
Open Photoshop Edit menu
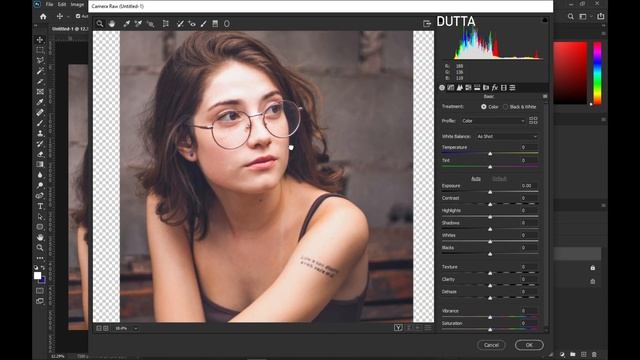pyautogui.click(x=62, y=4)
